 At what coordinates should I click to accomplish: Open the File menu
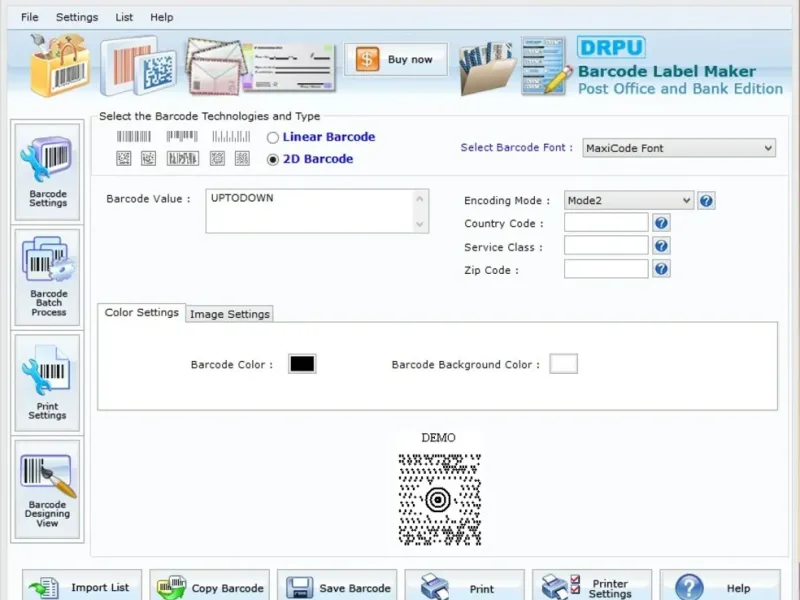click(x=30, y=17)
